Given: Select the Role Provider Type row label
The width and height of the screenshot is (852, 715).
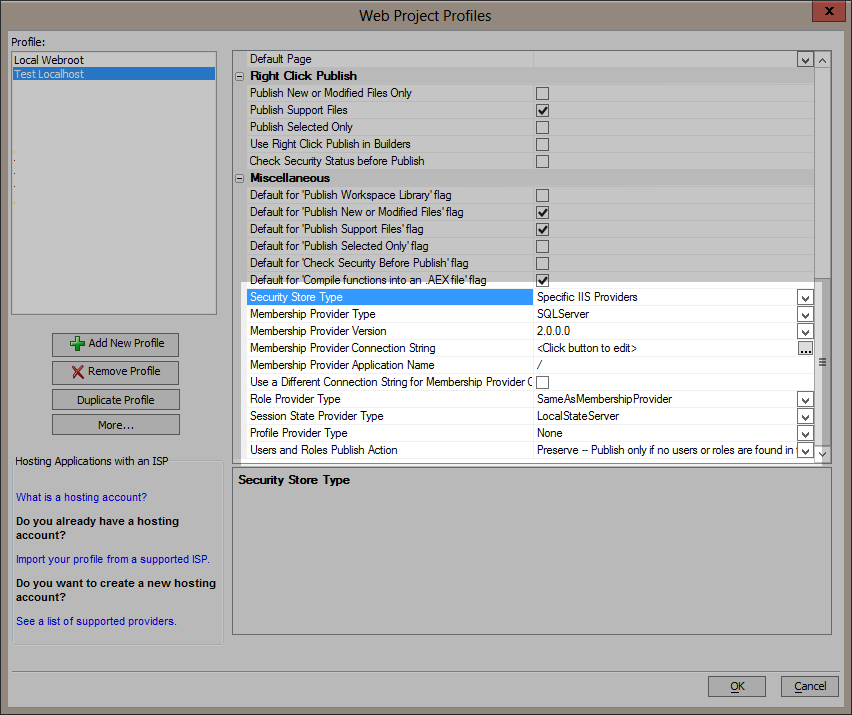Looking at the screenshot, I should (295, 399).
